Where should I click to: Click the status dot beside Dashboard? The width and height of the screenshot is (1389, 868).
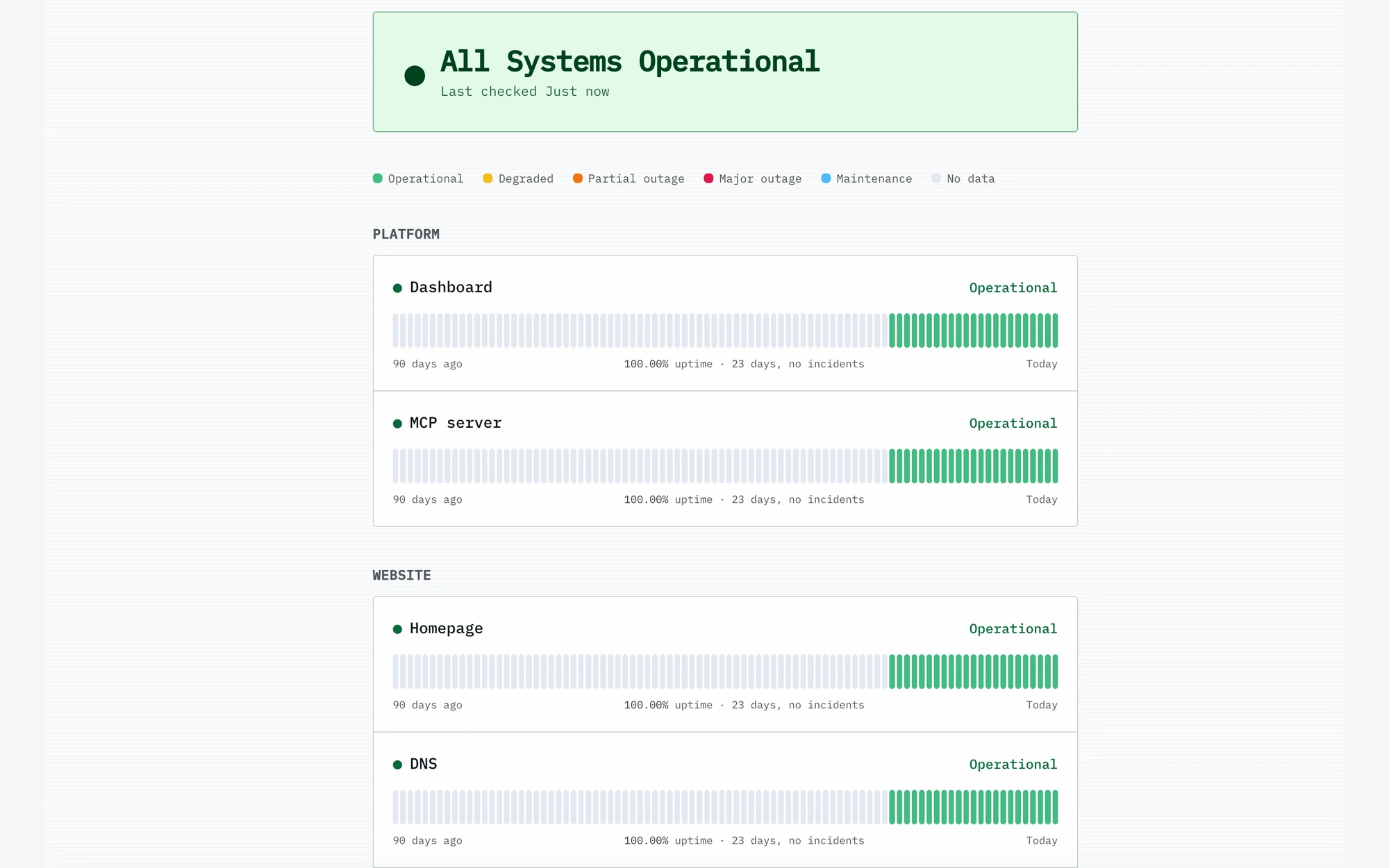(x=397, y=288)
